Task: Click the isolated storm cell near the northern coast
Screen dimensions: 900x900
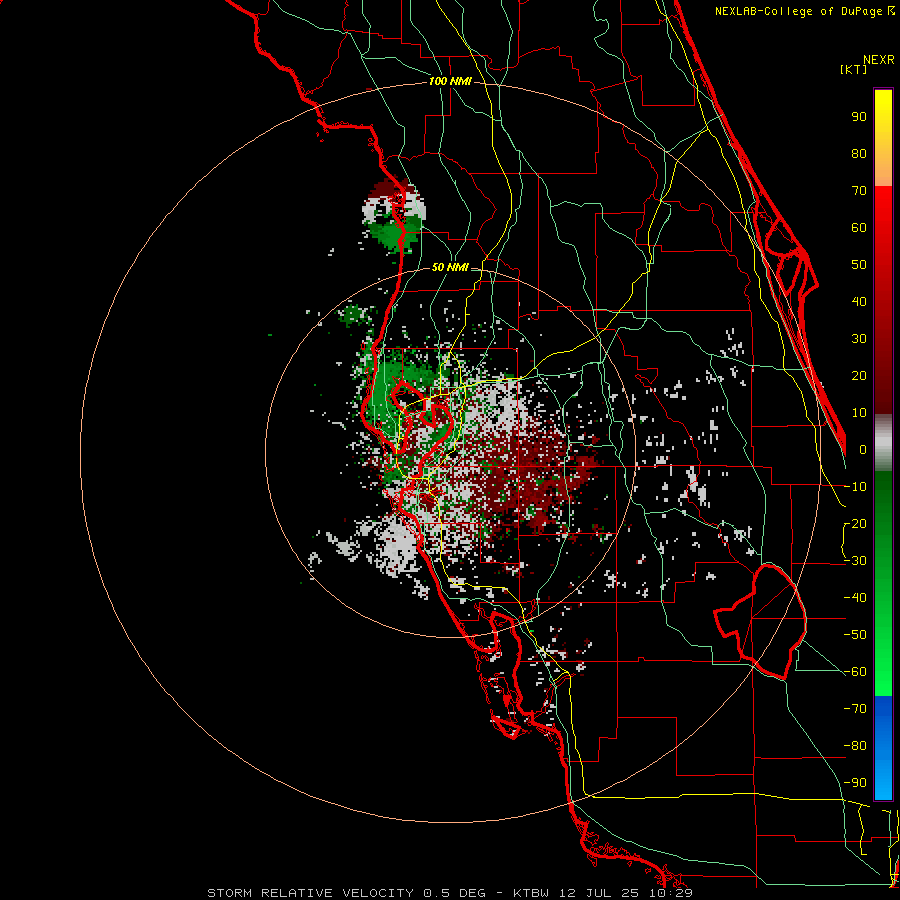Action: (x=394, y=216)
